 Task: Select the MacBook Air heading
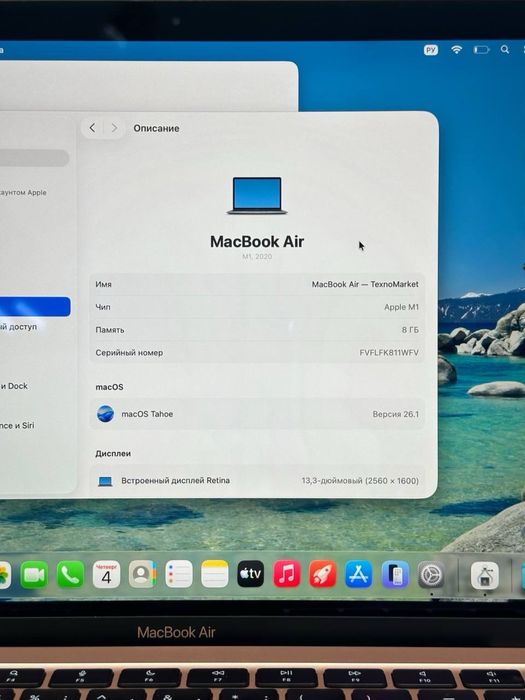click(257, 242)
